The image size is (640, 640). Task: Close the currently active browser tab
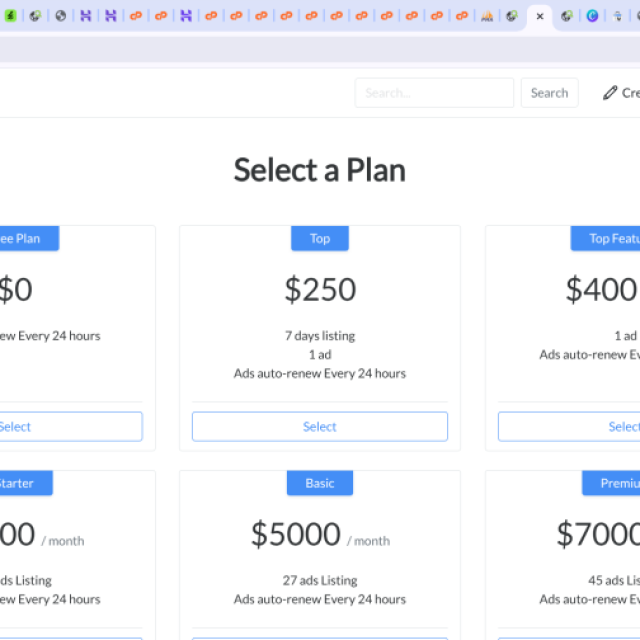(x=540, y=16)
